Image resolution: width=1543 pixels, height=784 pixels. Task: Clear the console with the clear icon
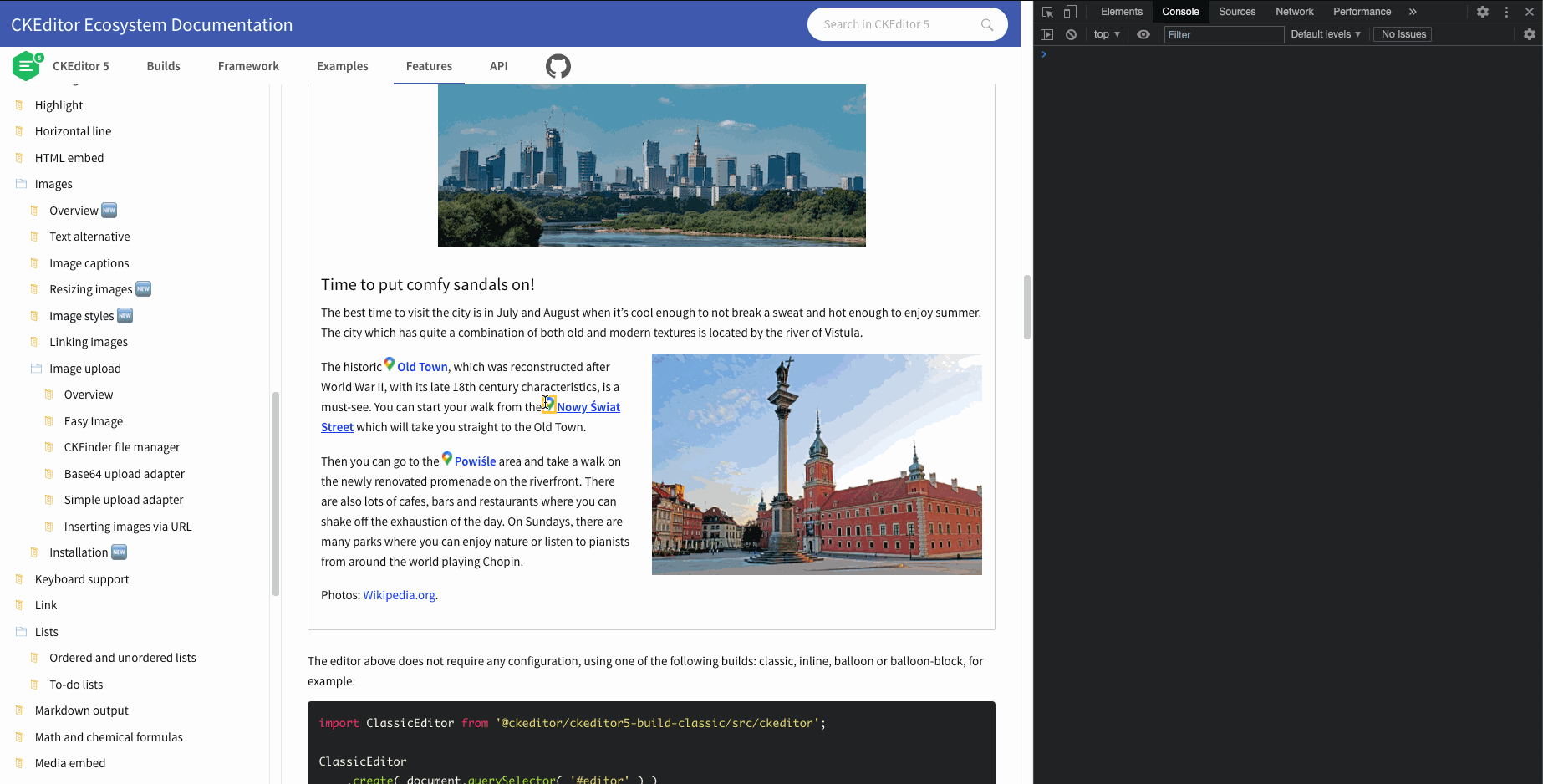click(1071, 34)
